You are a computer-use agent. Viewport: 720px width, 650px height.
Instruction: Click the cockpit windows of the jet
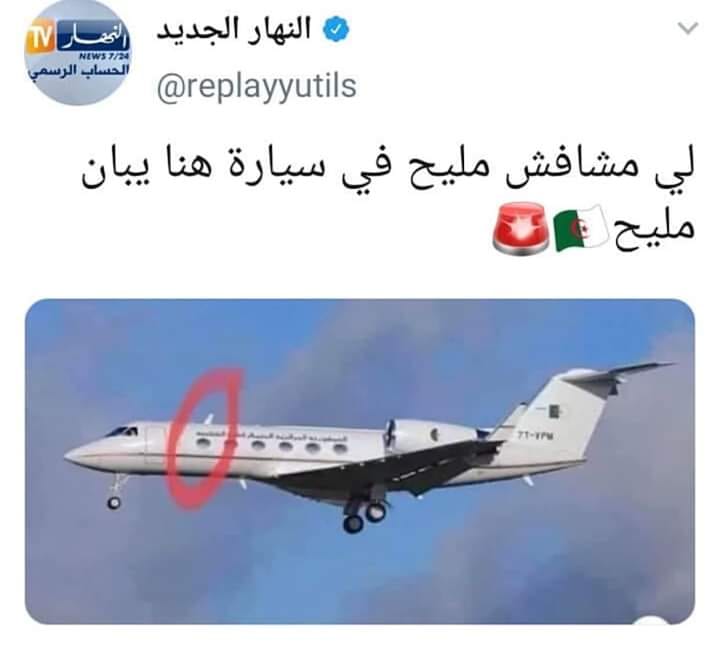point(123,431)
